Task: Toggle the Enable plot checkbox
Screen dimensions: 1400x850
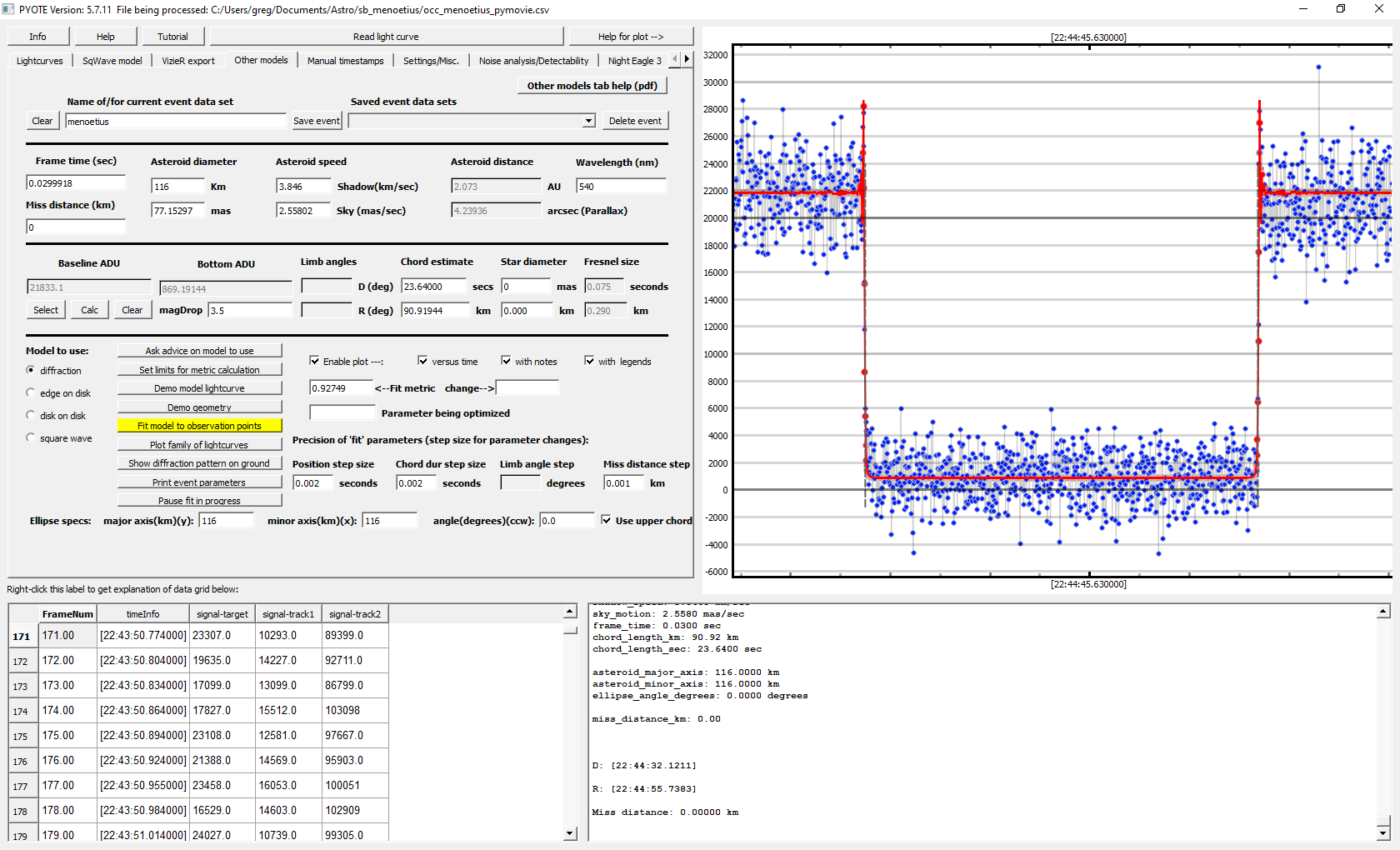Action: pos(314,361)
